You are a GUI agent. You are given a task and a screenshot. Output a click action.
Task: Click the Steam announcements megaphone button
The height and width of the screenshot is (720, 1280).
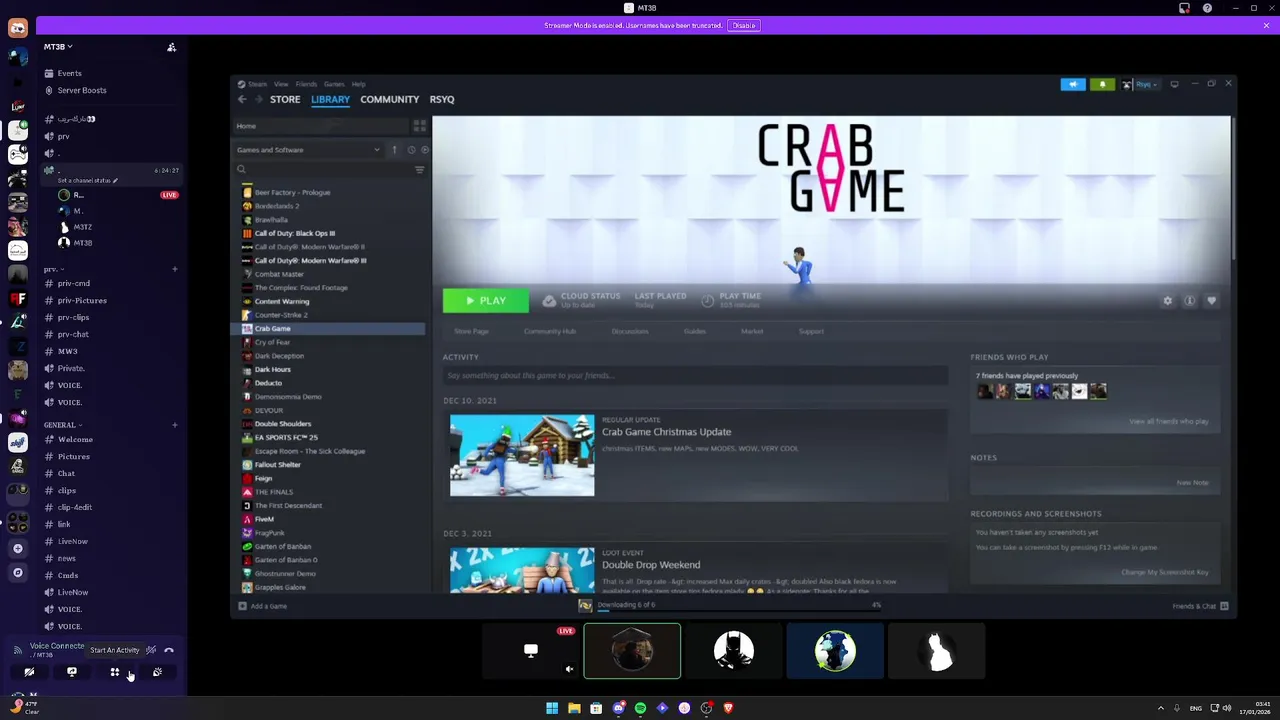[1073, 84]
